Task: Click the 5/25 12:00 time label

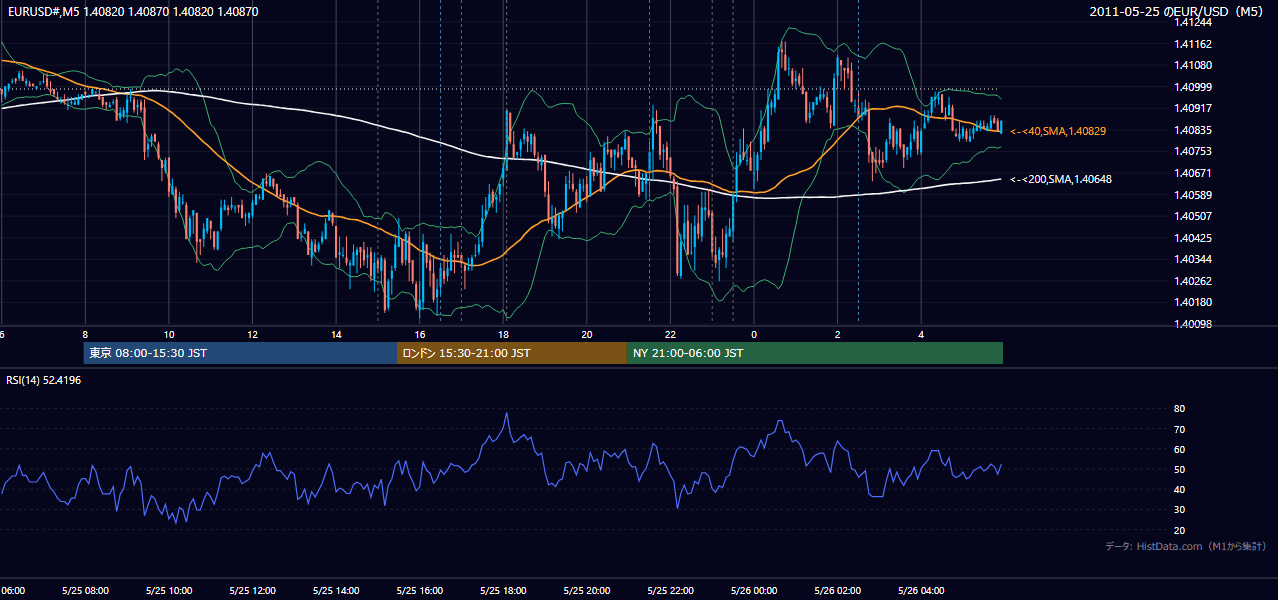Action: point(252,591)
